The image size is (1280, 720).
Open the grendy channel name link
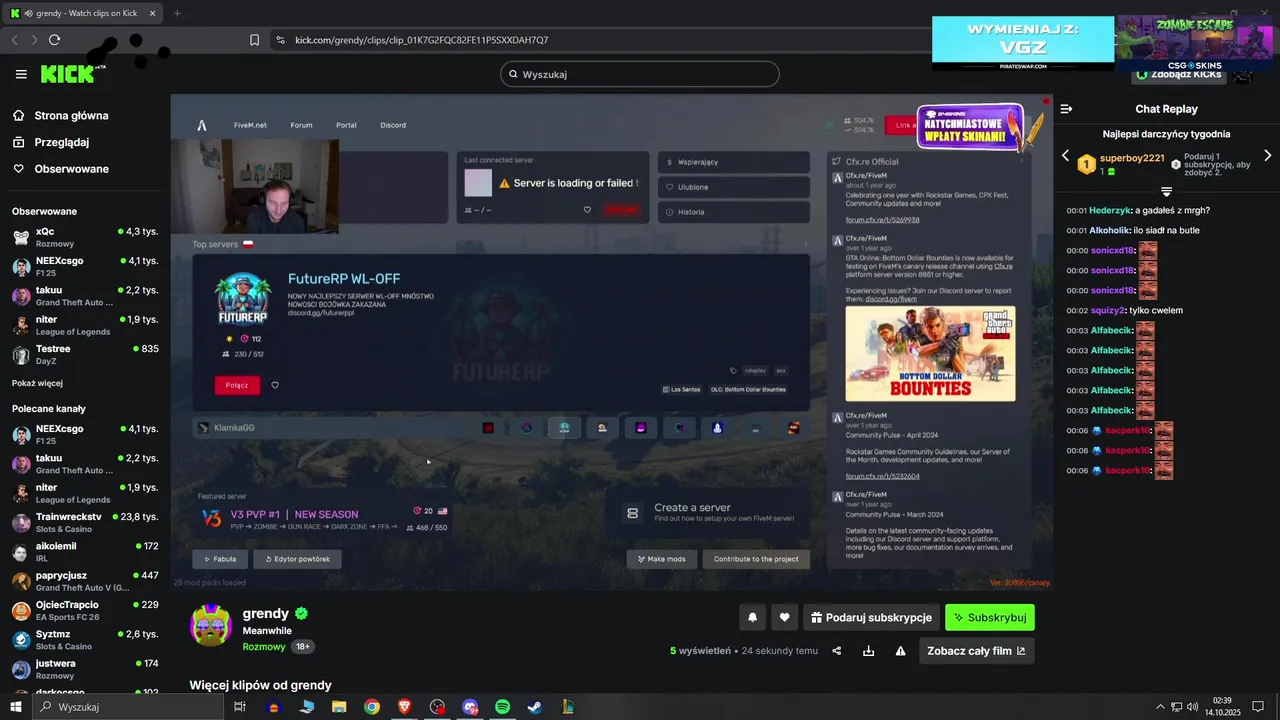266,614
